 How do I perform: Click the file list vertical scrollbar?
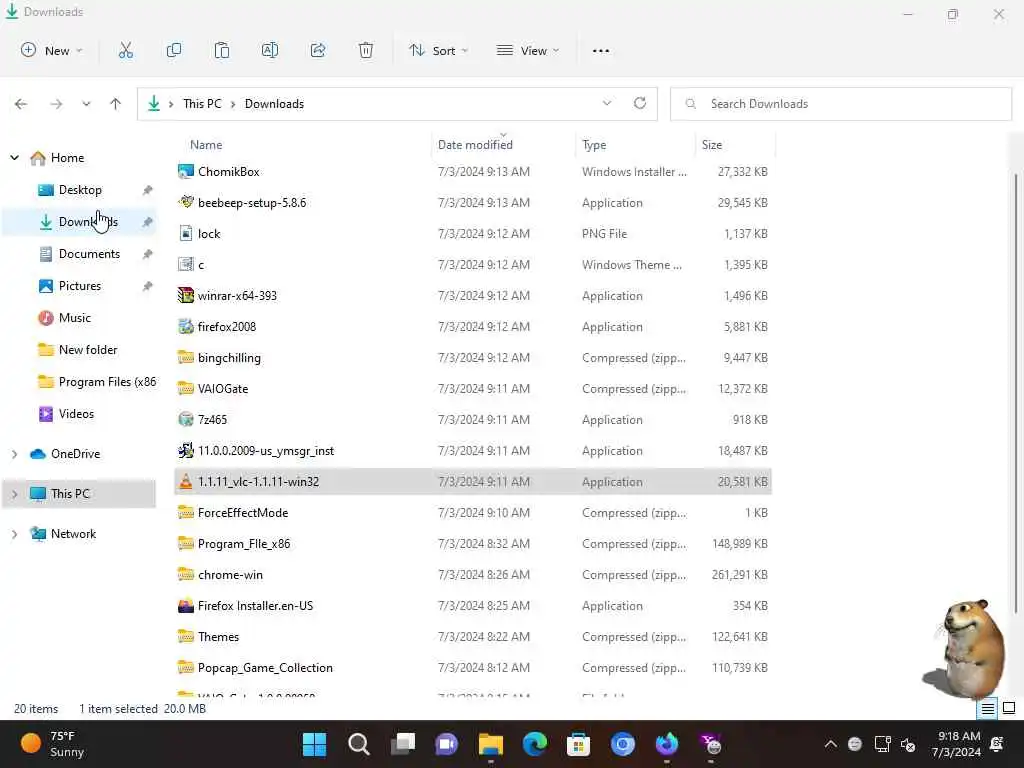point(1016,392)
